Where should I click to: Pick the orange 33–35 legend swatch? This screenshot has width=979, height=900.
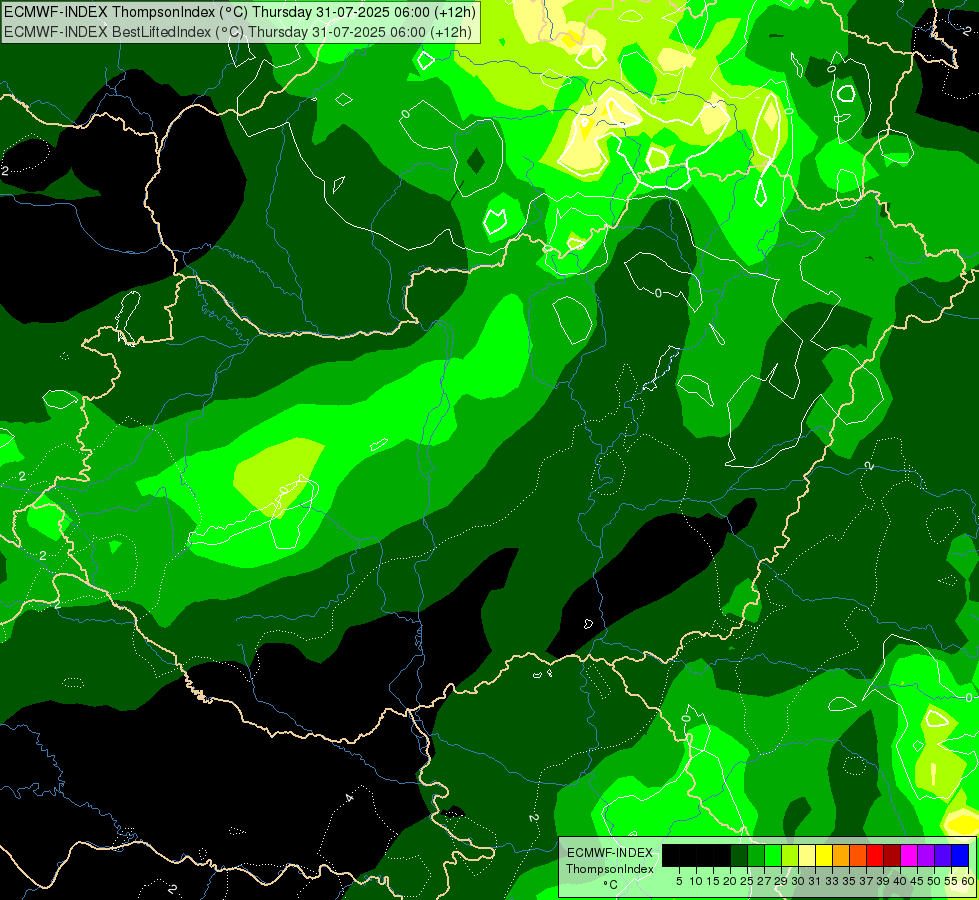tap(841, 855)
